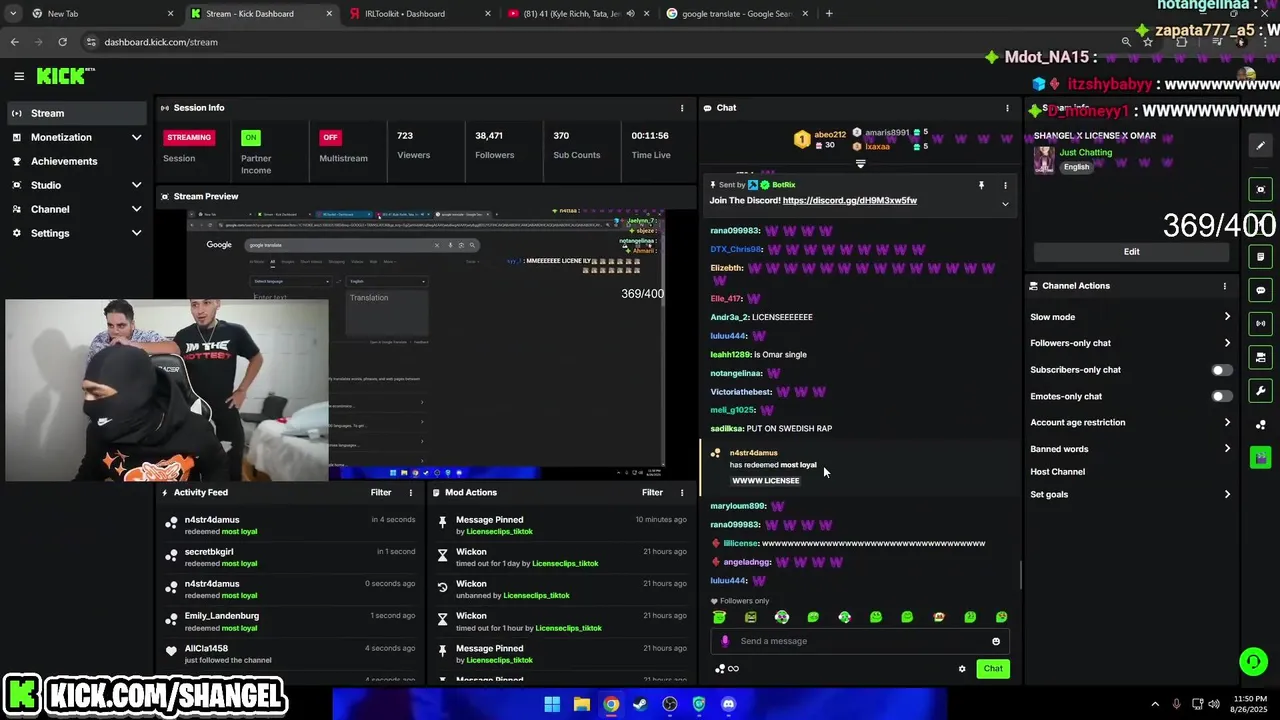
Task: Open Account age restriction options
Action: tap(1227, 422)
